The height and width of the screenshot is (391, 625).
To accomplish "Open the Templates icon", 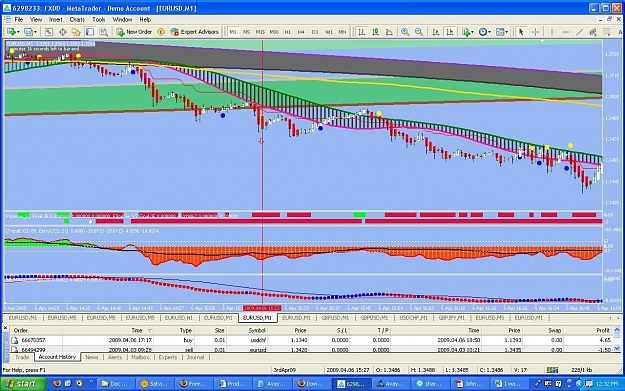I will pyautogui.click(x=500, y=32).
